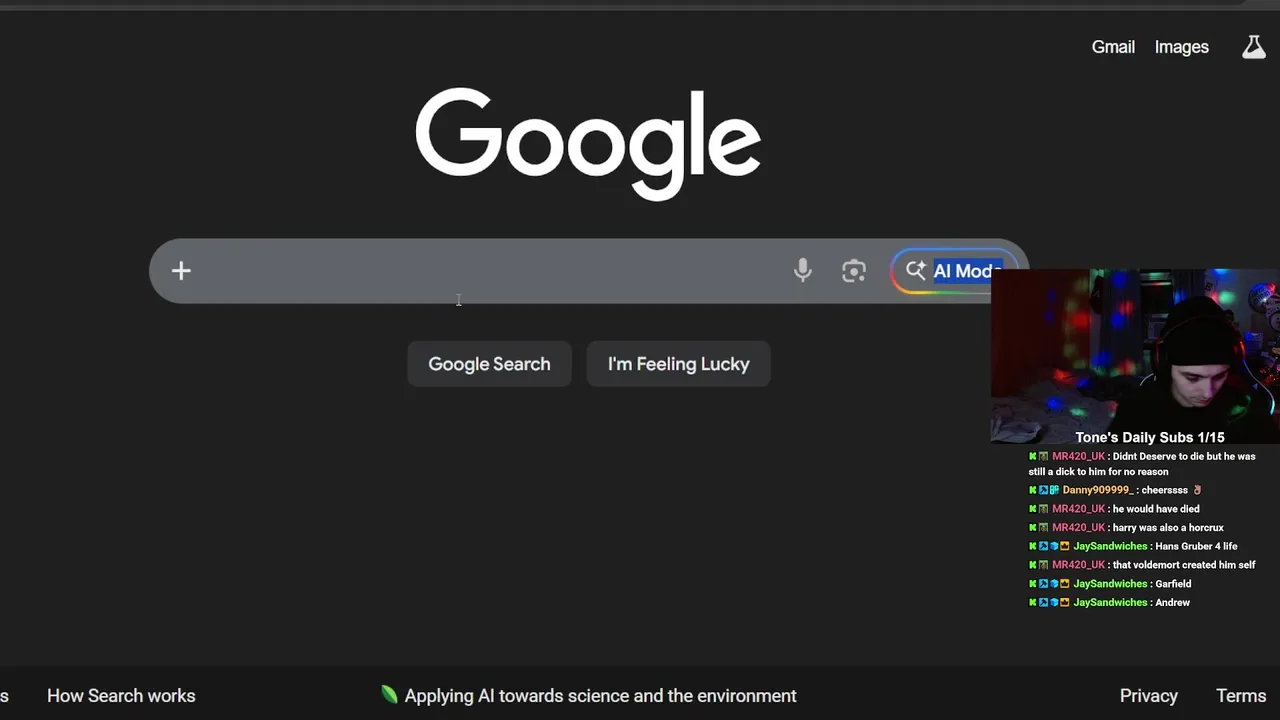This screenshot has height=720, width=1280.
Task: Click "Tone's Daily Subs 1/15" text
Action: (1150, 437)
